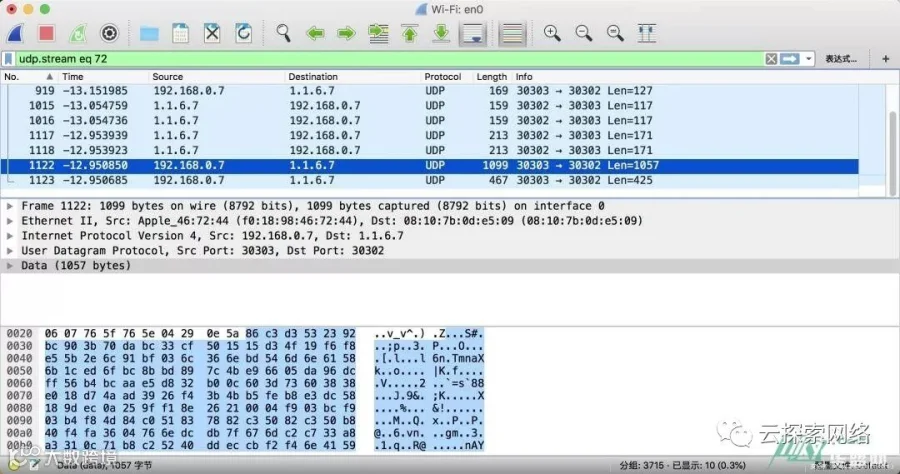The height and width of the screenshot is (474, 900).
Task: Go to specified packet icon
Action: 378,33
